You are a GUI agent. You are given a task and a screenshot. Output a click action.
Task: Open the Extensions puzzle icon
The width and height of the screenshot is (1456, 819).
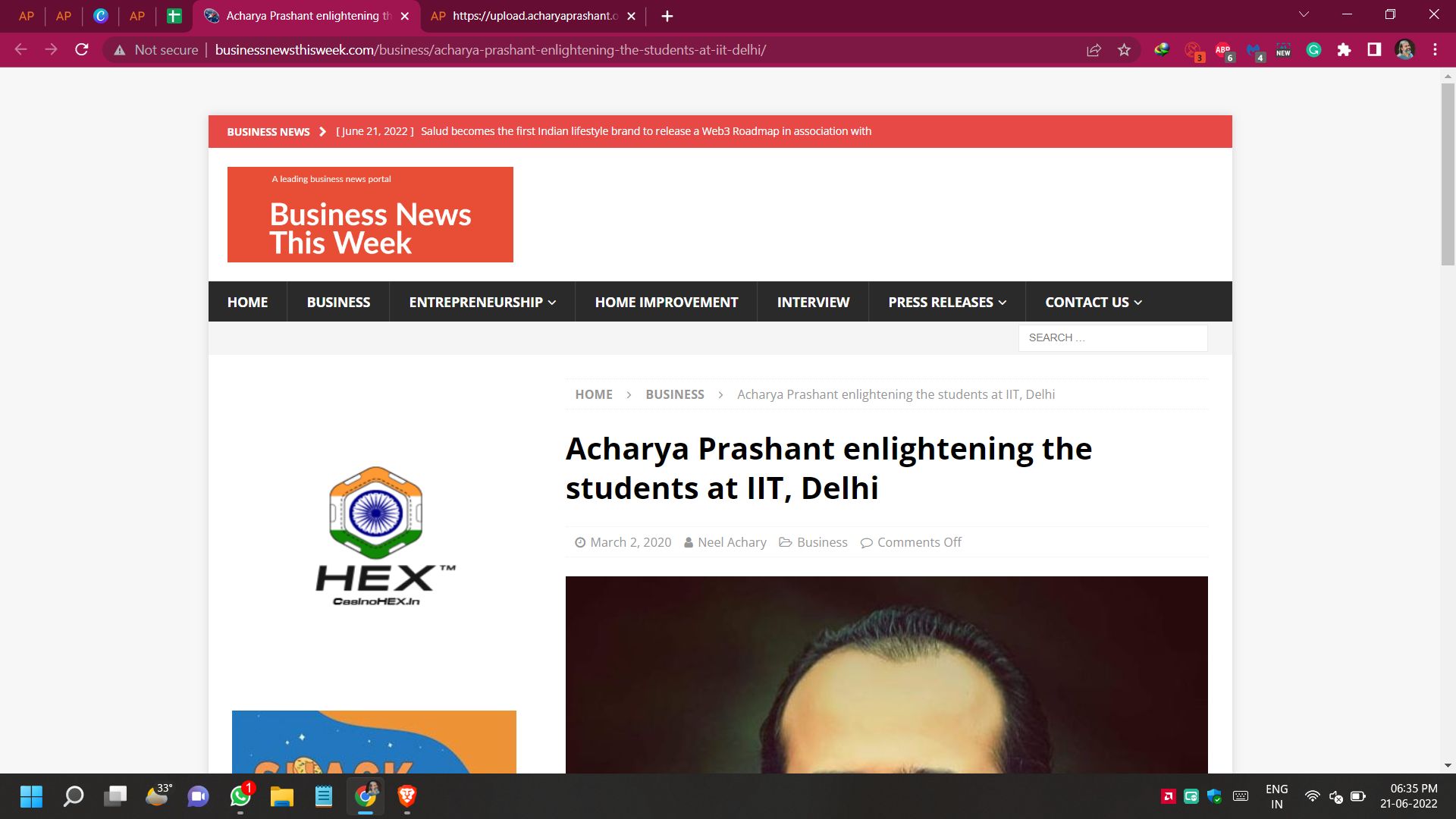[1344, 50]
